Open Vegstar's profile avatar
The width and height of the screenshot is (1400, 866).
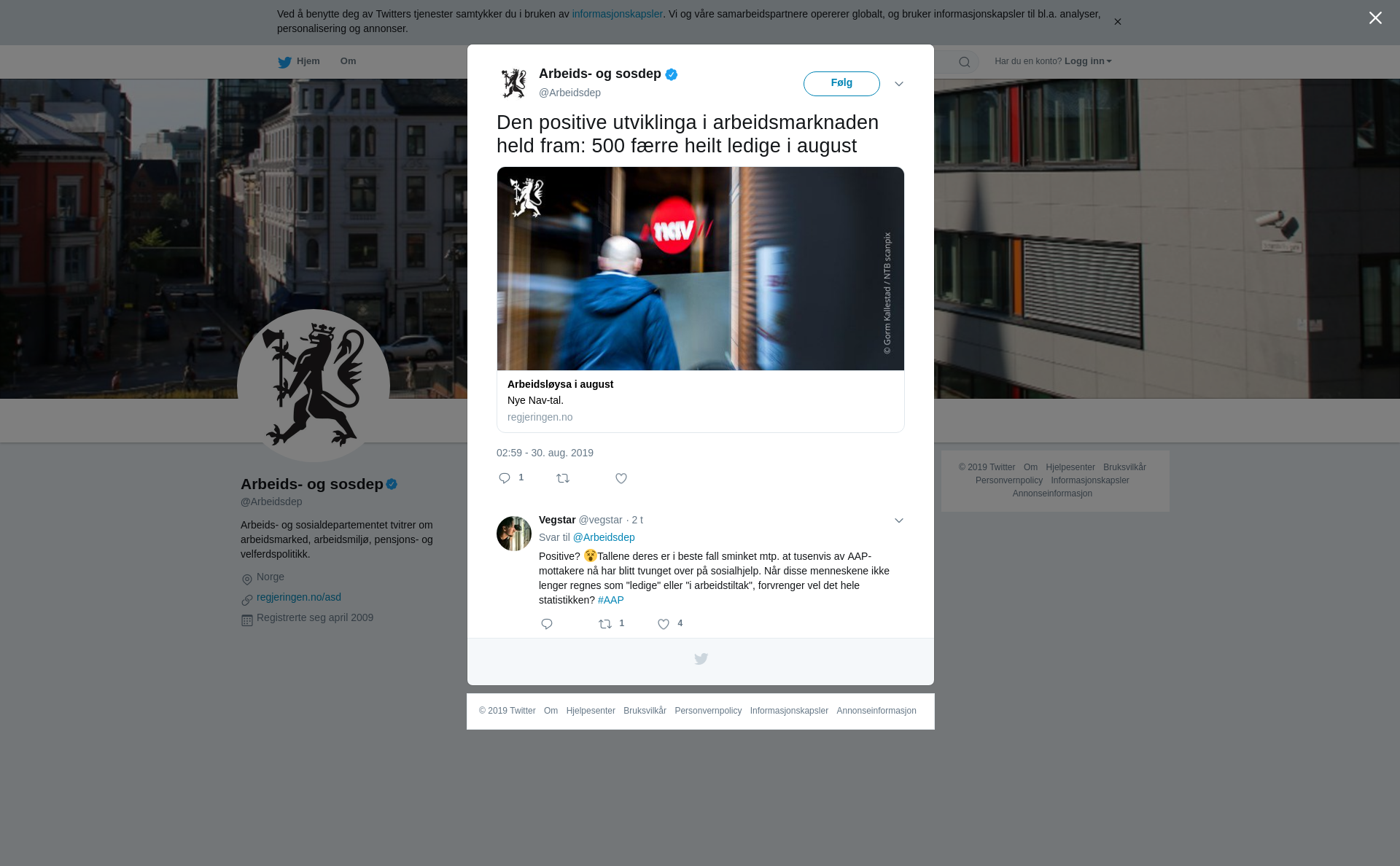pos(514,534)
